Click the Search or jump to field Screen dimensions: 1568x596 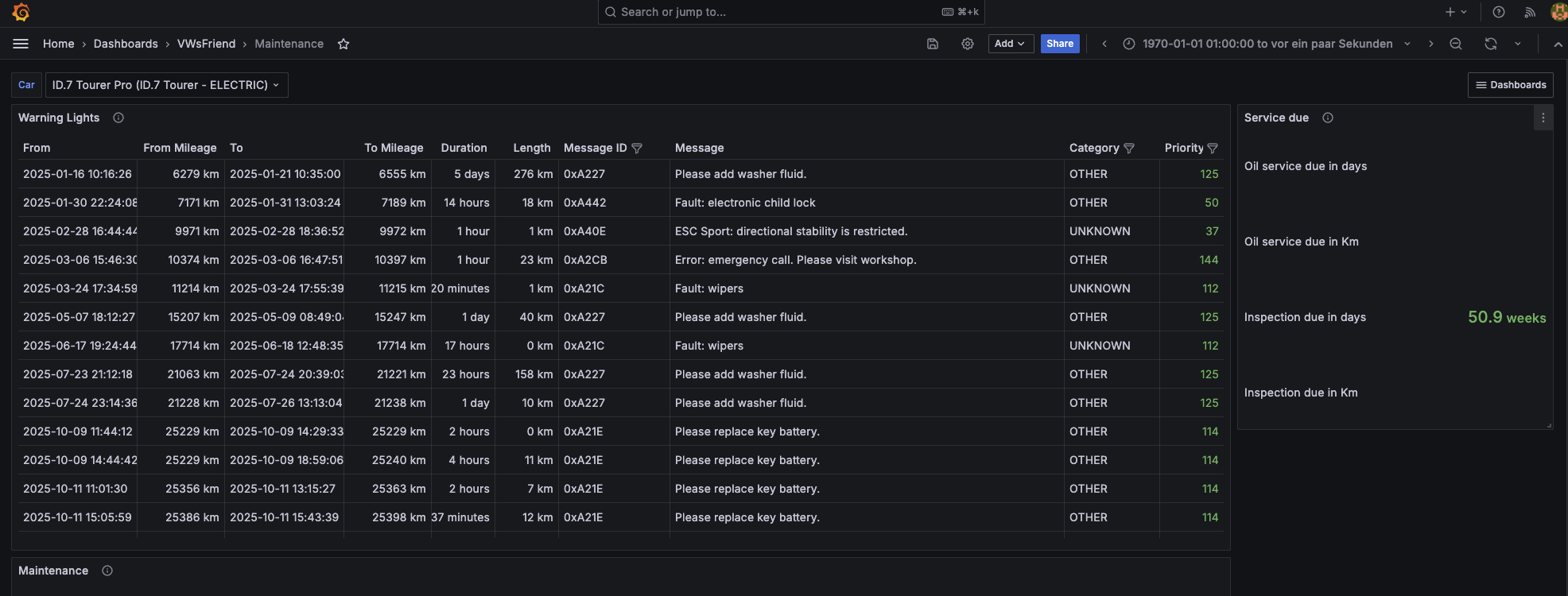pyautogui.click(x=790, y=12)
